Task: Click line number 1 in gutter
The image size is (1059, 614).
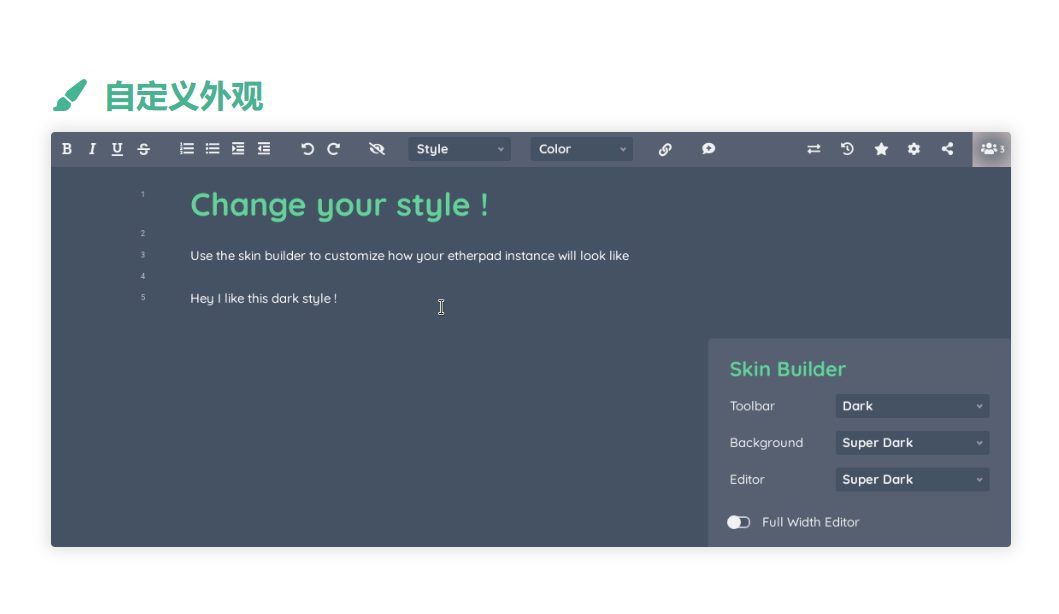Action: [143, 195]
